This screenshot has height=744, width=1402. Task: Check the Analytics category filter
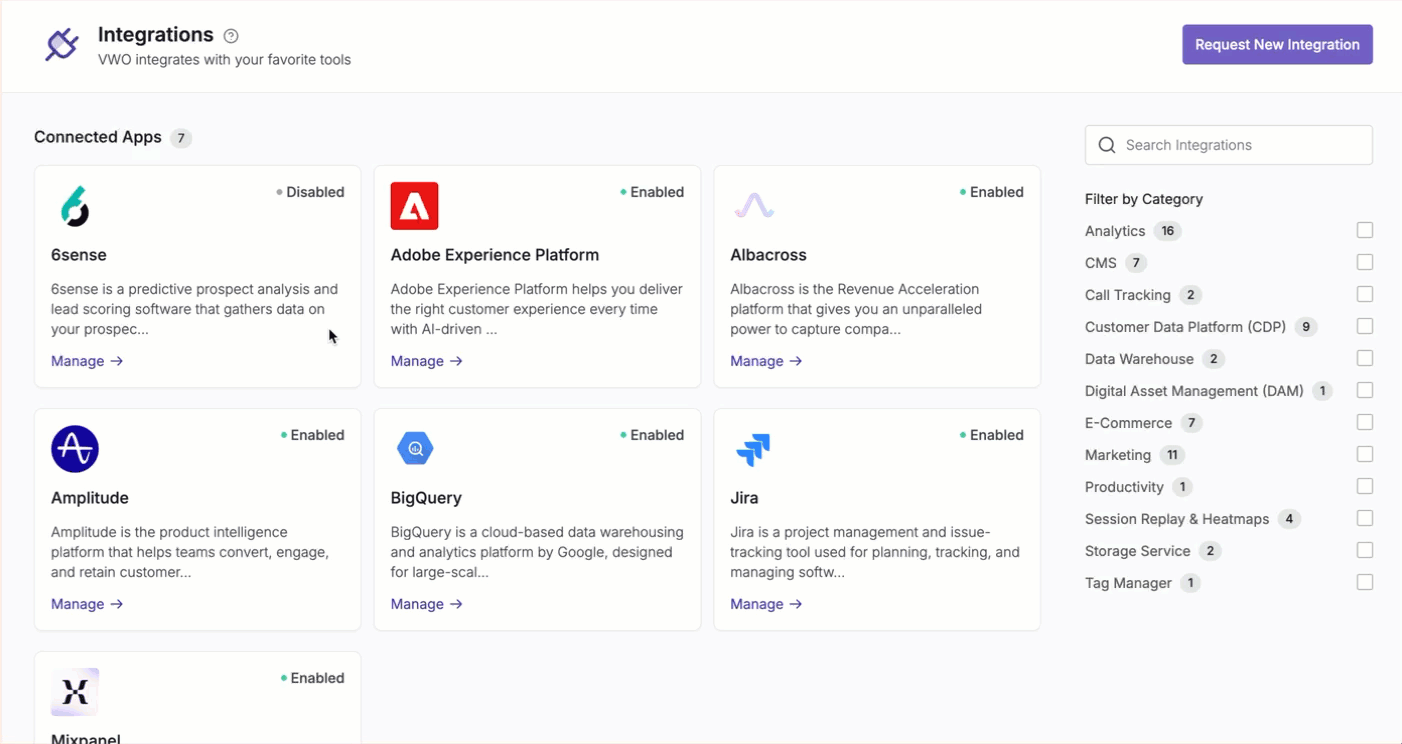[x=1365, y=231]
